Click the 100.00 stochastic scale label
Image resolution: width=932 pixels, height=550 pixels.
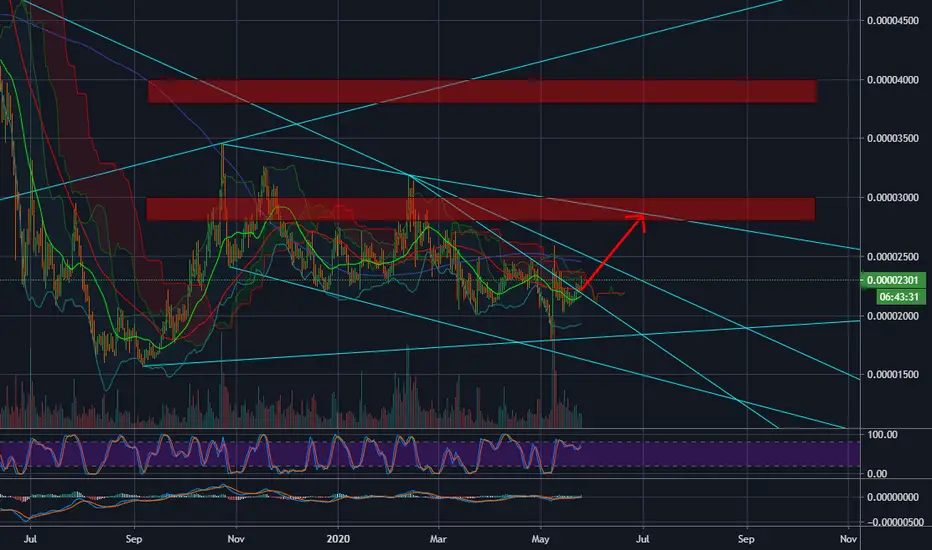click(x=883, y=435)
